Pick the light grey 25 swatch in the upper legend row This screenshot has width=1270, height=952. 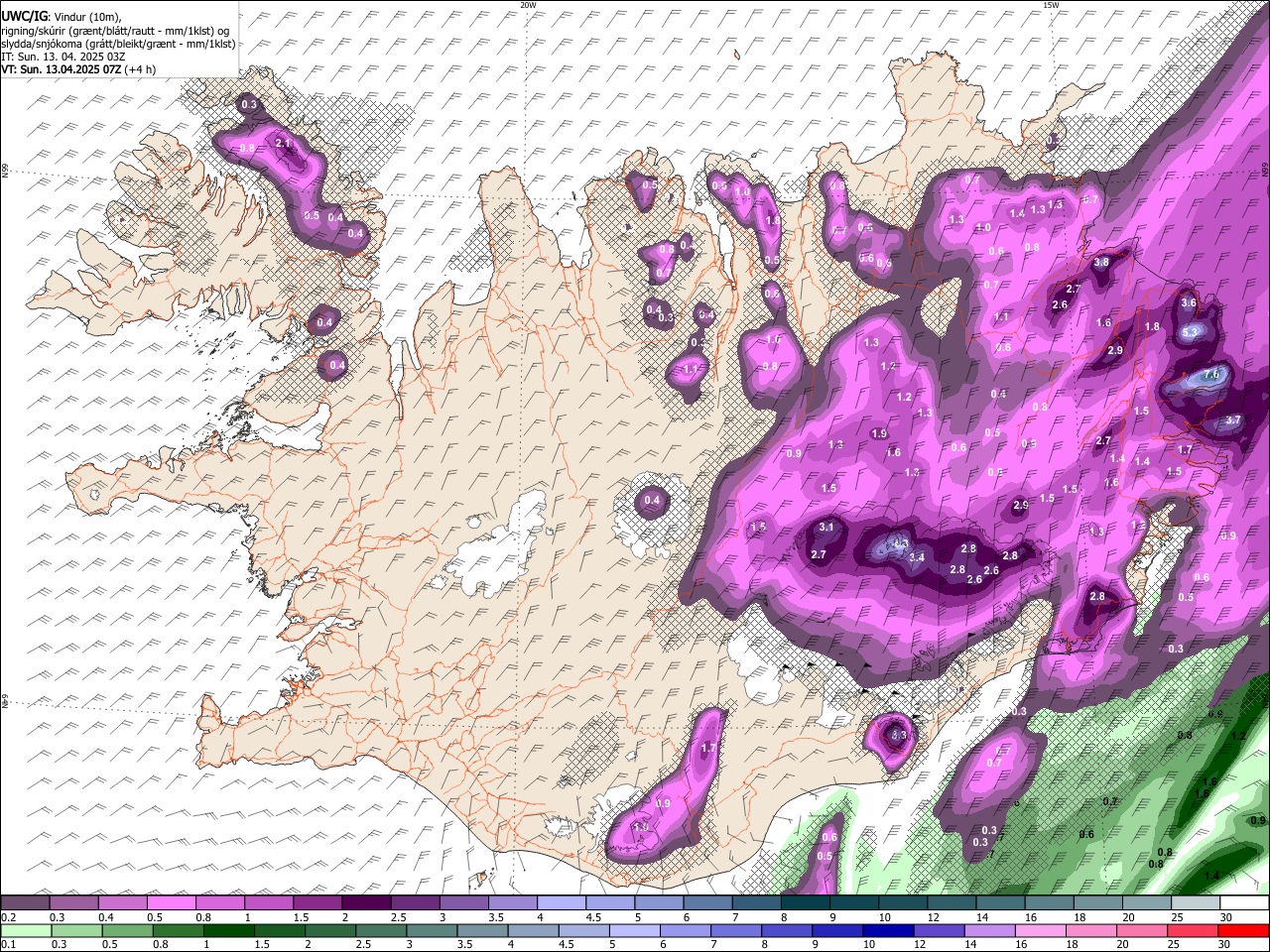pyautogui.click(x=1197, y=902)
